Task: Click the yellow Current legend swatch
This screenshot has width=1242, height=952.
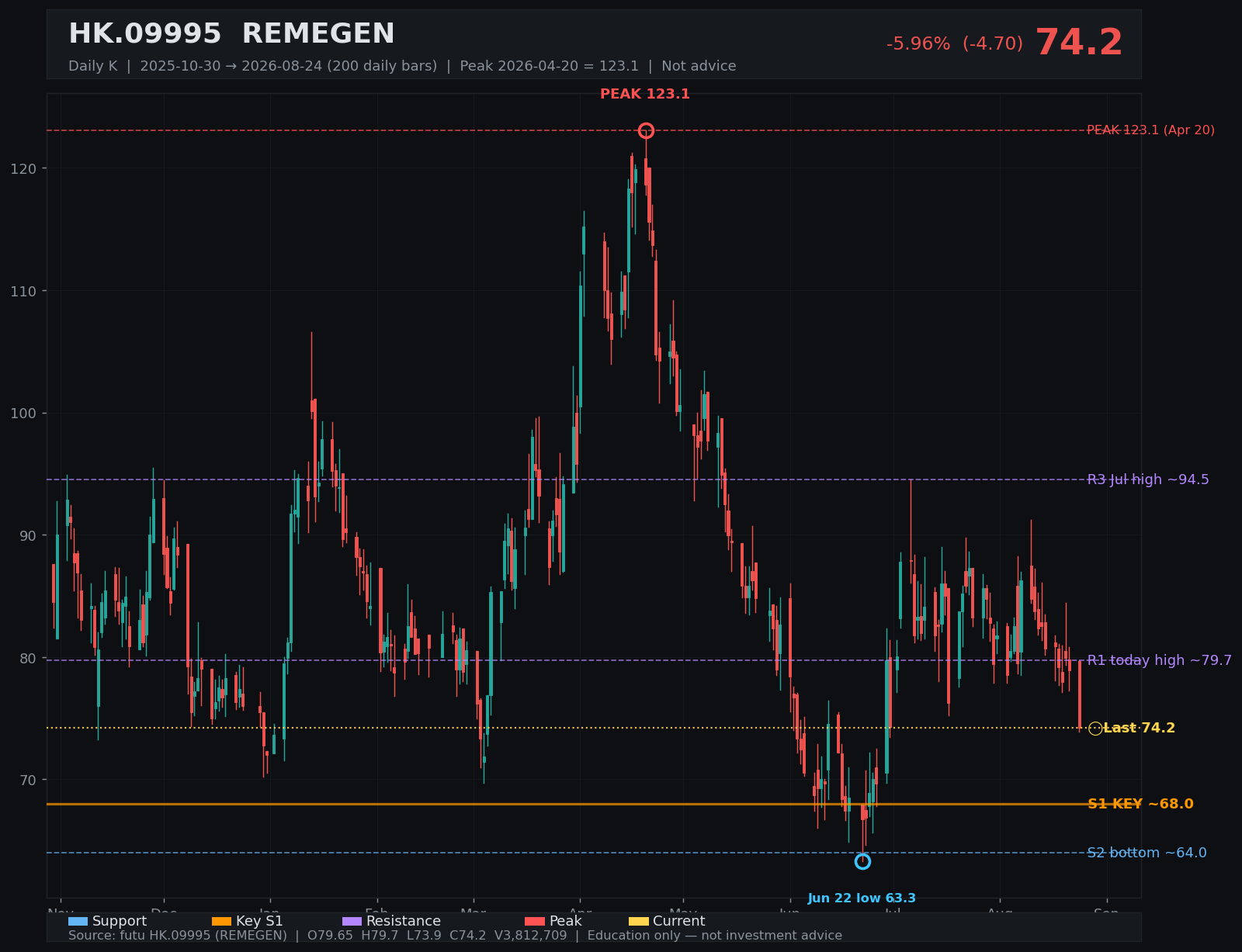Action: 638,921
